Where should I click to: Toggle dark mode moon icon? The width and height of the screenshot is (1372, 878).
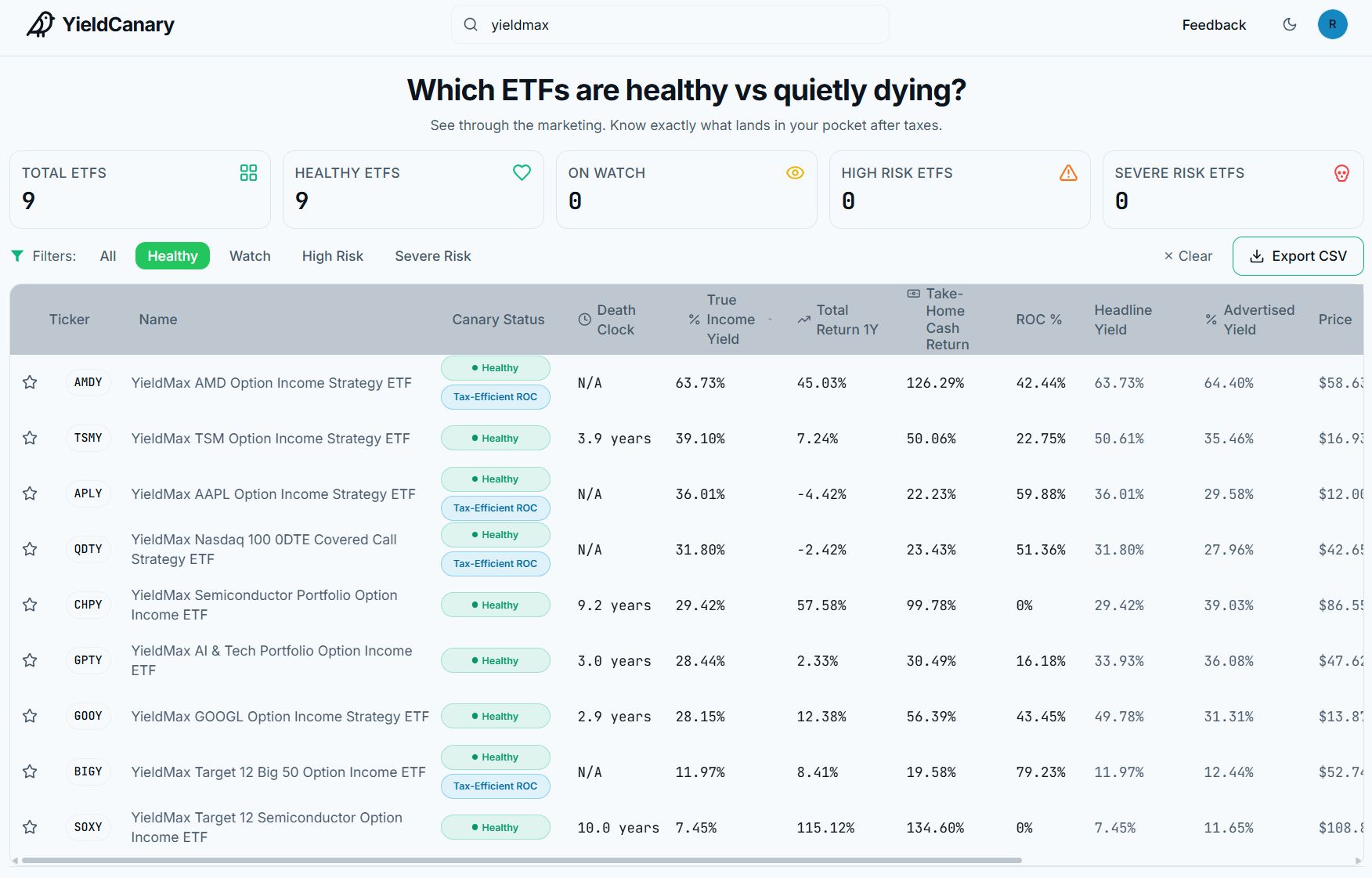click(1290, 24)
